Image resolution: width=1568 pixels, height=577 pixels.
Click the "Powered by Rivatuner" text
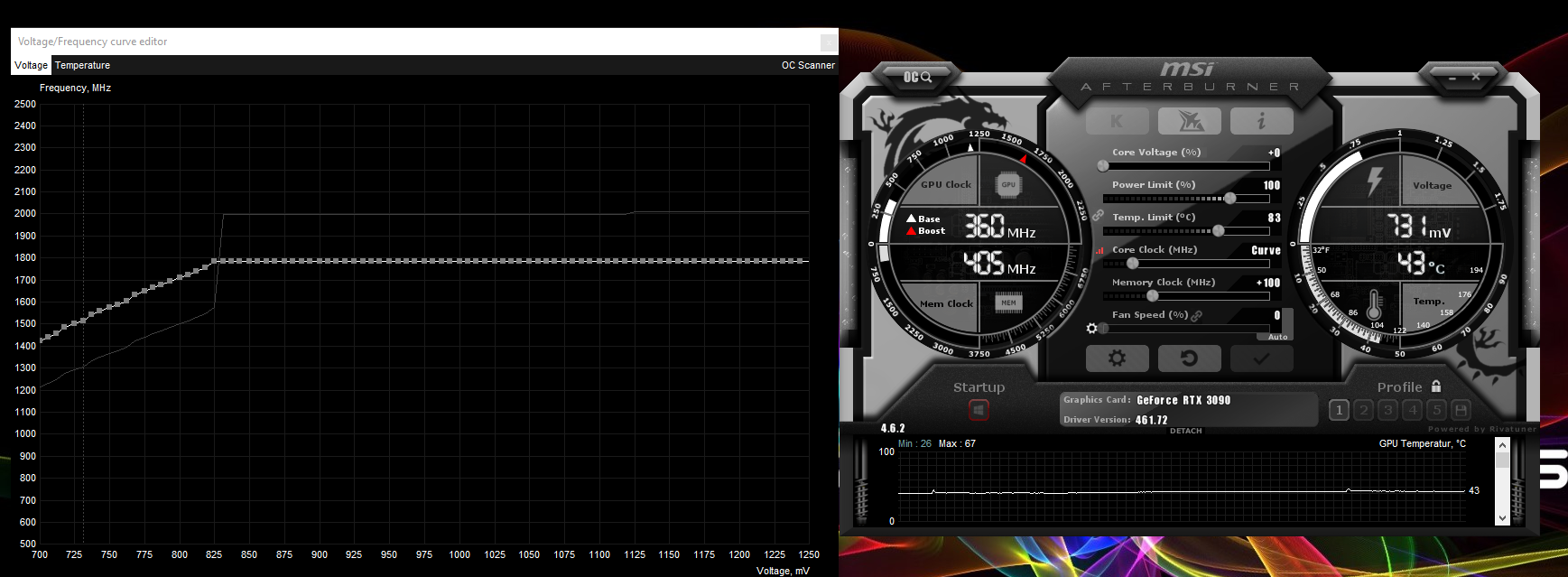coord(1482,429)
